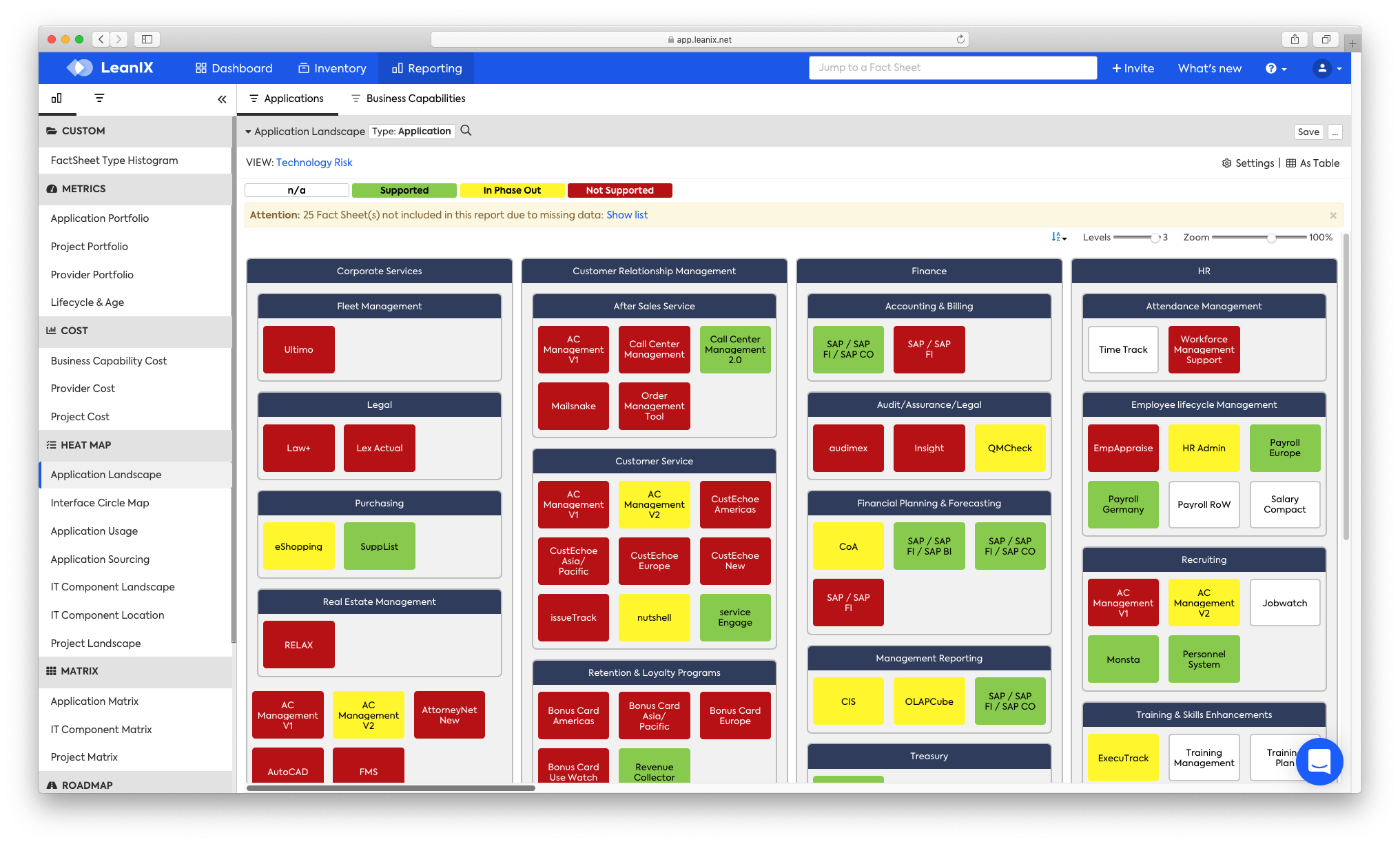Open the report search magnifier icon
The height and width of the screenshot is (844, 1400).
point(466,130)
